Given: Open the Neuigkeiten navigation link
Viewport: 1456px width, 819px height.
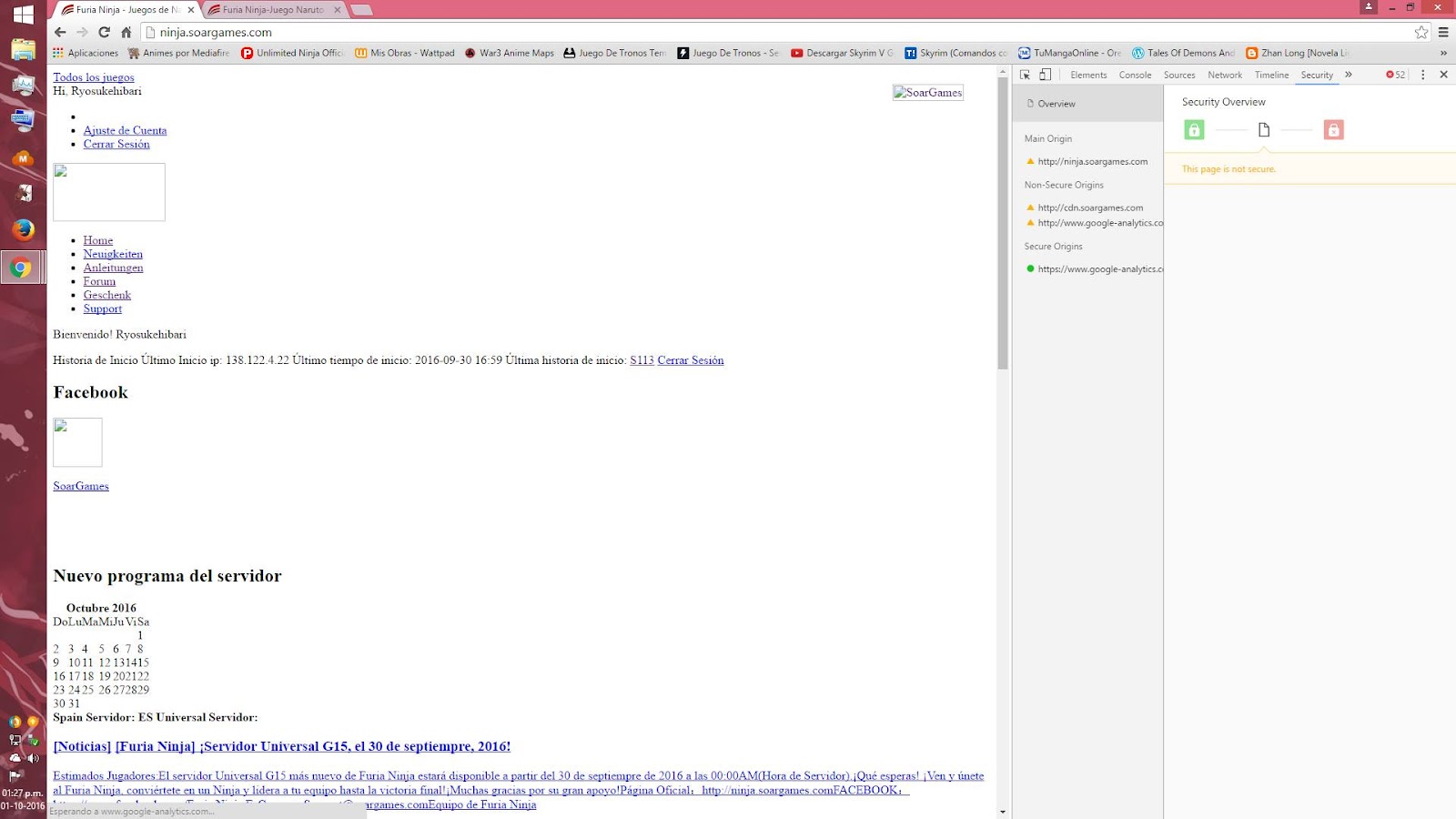Looking at the screenshot, I should (x=113, y=254).
